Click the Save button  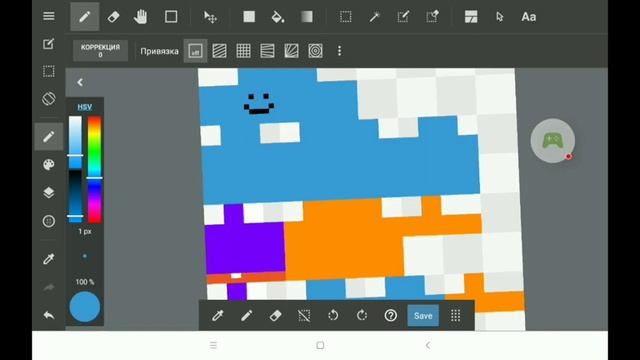(x=423, y=316)
